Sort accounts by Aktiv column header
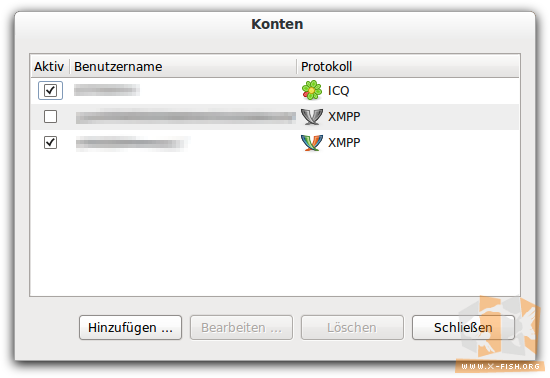 [x=49, y=66]
